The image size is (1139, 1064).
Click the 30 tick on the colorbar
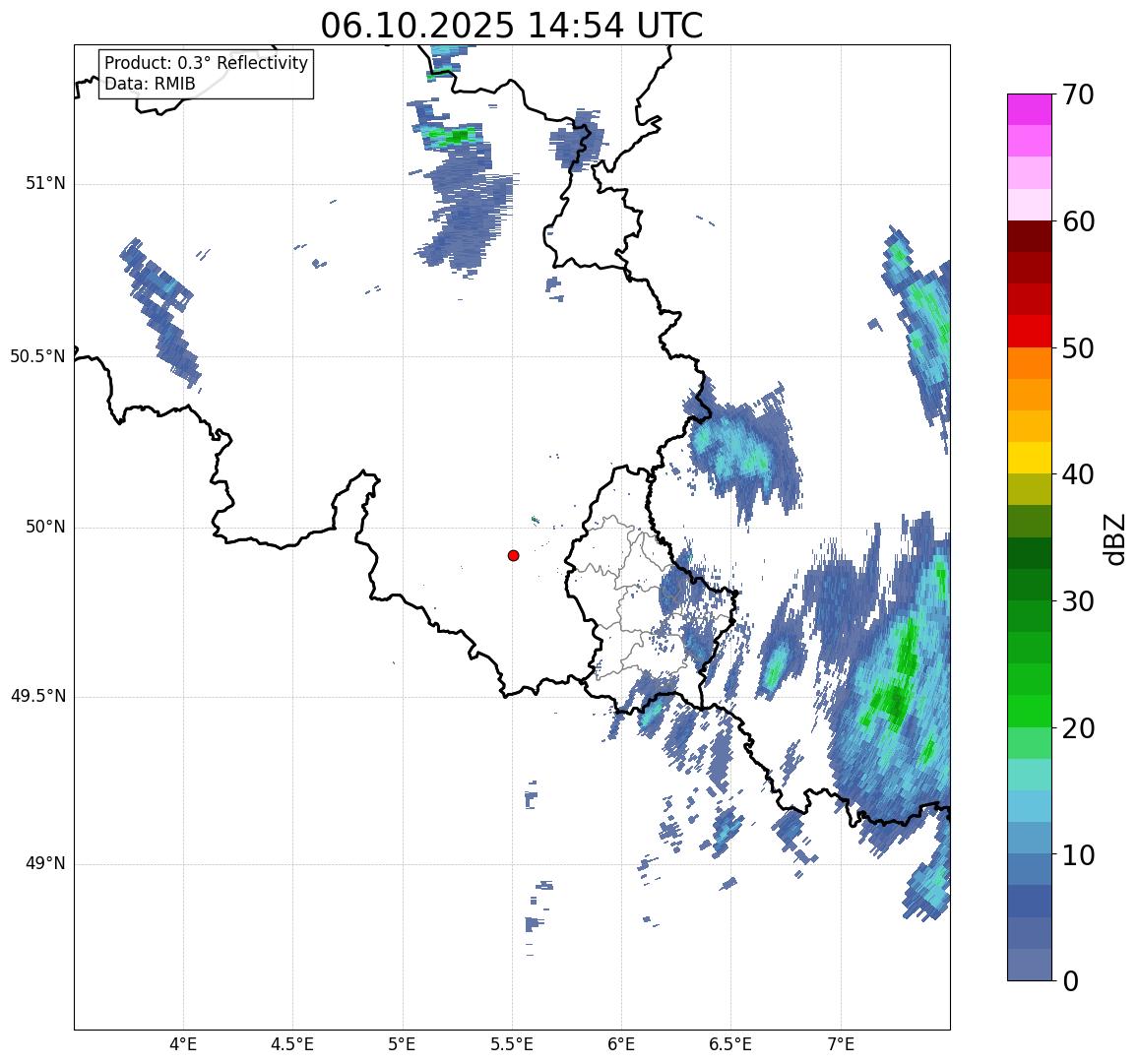pyautogui.click(x=1078, y=601)
